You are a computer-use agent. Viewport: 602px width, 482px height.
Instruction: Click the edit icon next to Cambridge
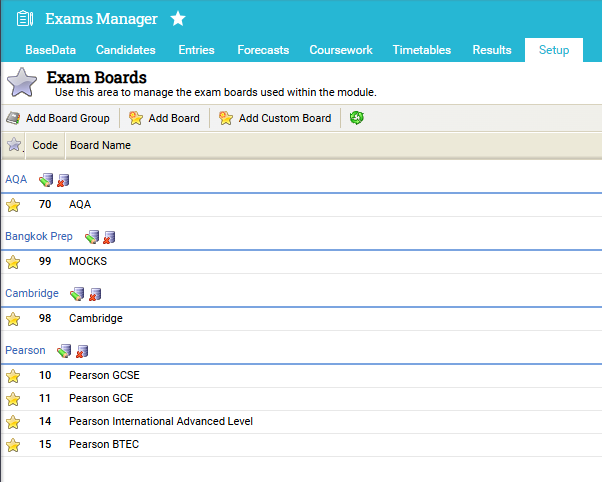(78, 294)
